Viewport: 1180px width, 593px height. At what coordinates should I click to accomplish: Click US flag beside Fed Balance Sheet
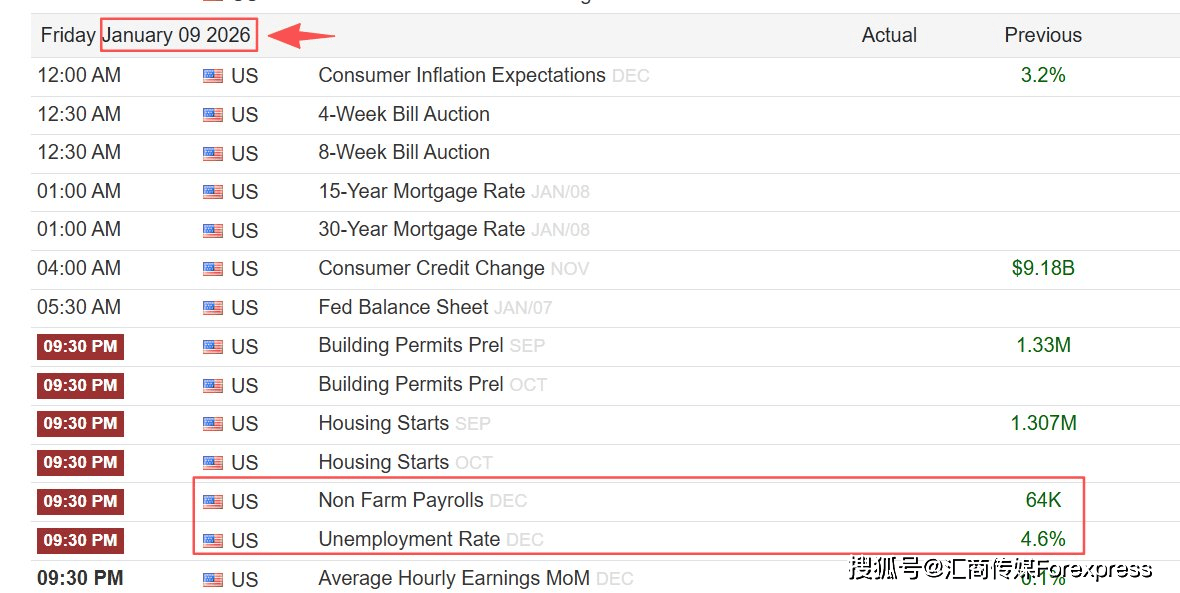pyautogui.click(x=213, y=308)
